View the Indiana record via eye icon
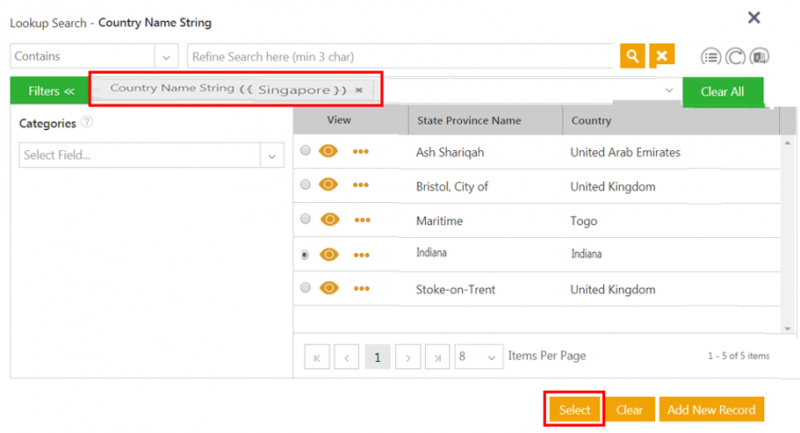The width and height of the screenshot is (800, 433). (329, 254)
